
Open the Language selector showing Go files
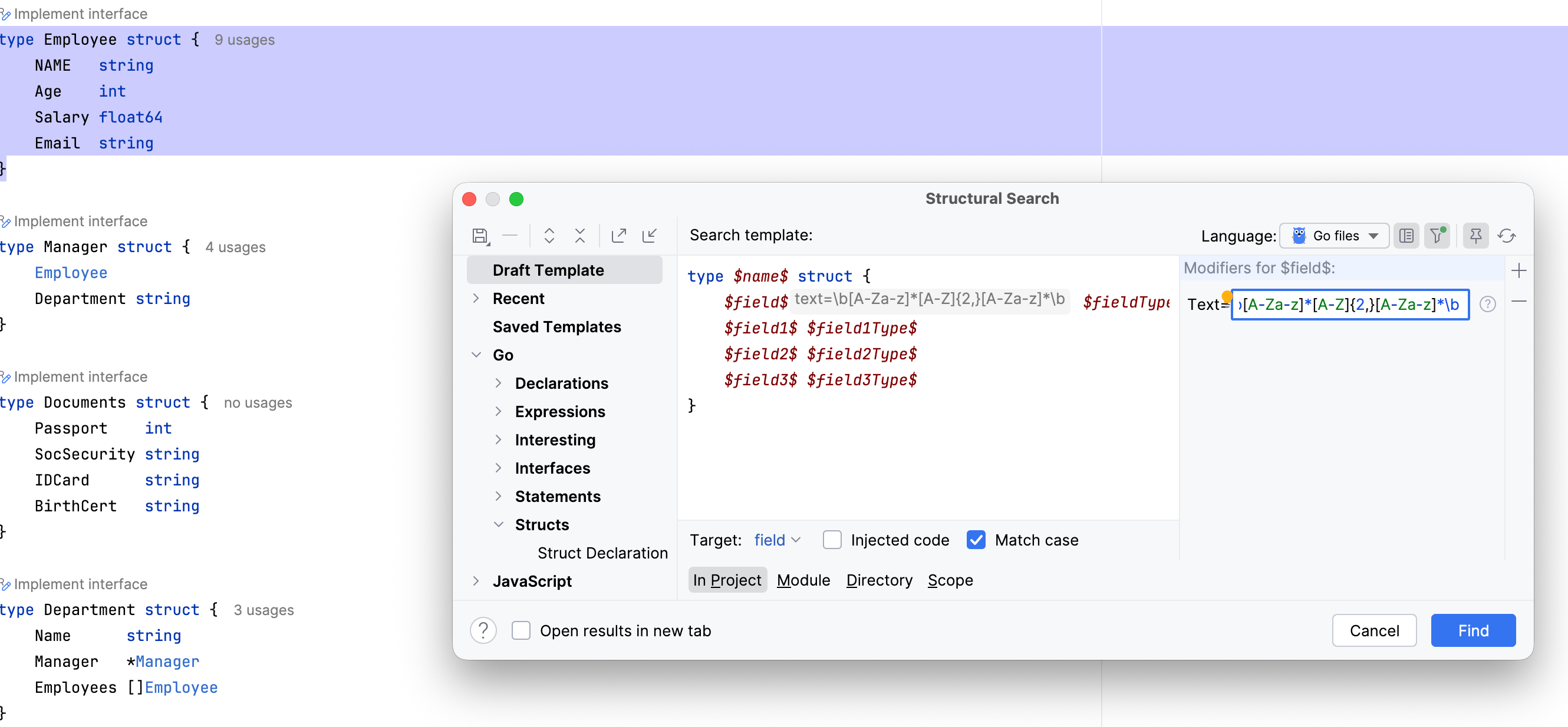1334,236
